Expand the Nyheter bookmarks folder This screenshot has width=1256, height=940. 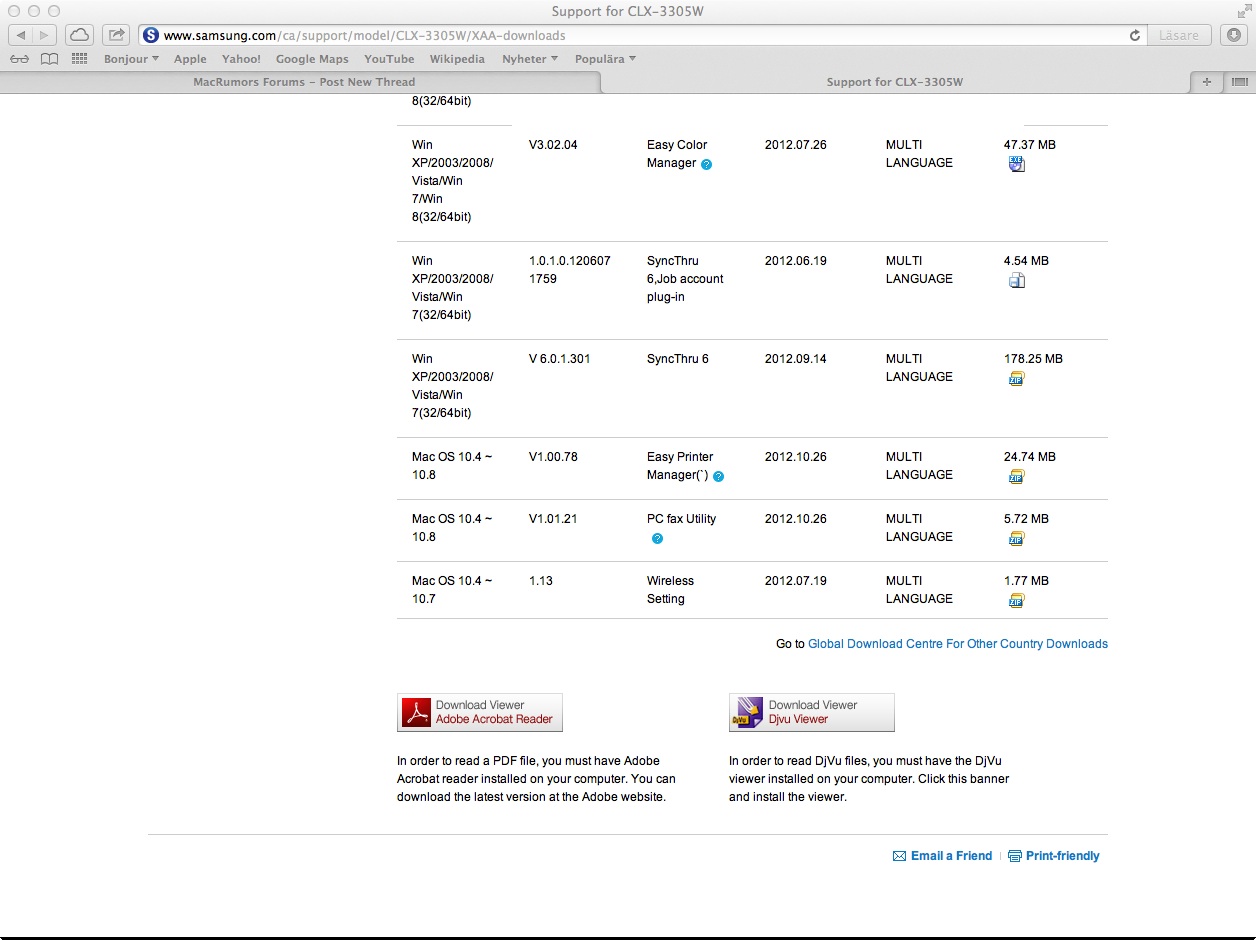tap(530, 59)
